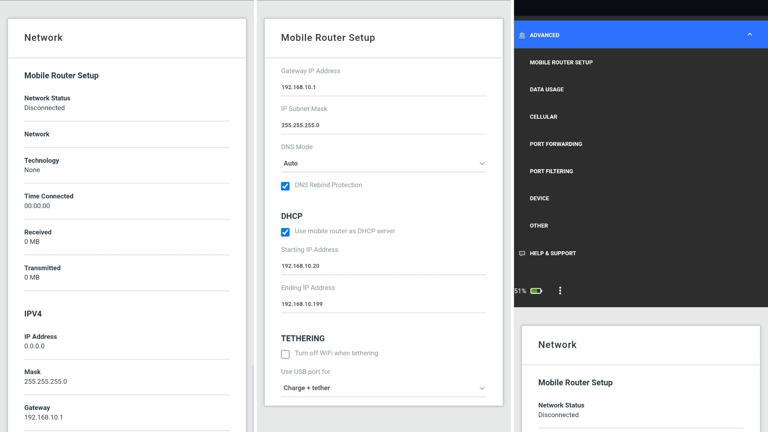Click the Help & Support chat icon
This screenshot has width=768, height=432.
coord(522,253)
